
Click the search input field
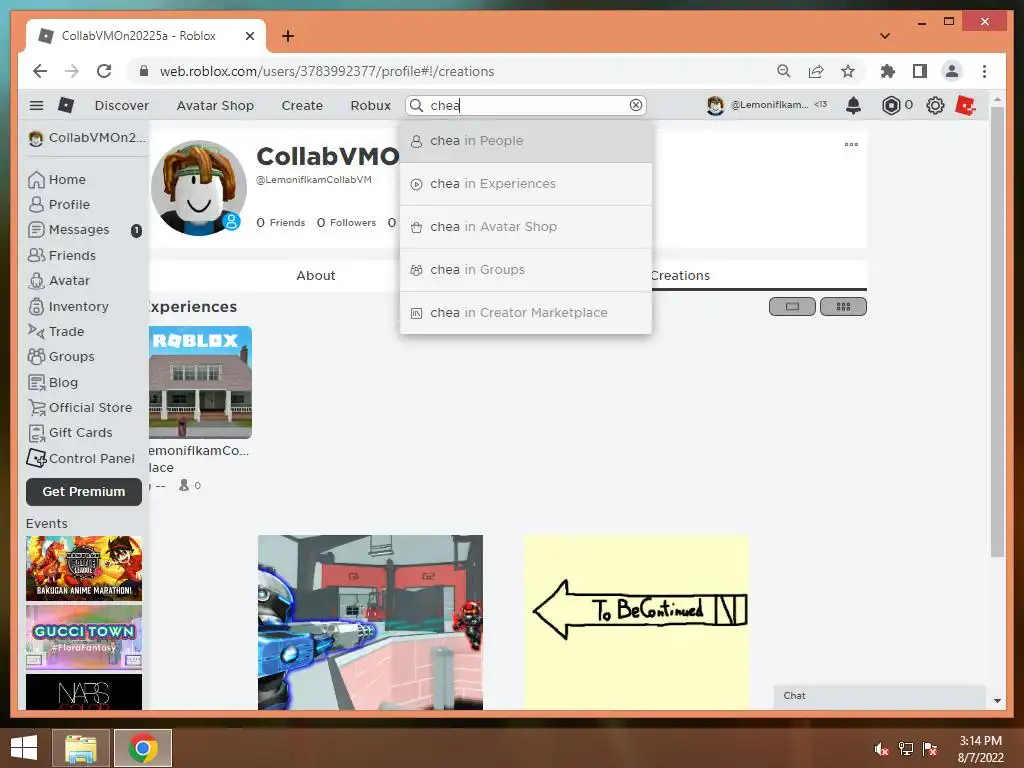pyautogui.click(x=526, y=105)
